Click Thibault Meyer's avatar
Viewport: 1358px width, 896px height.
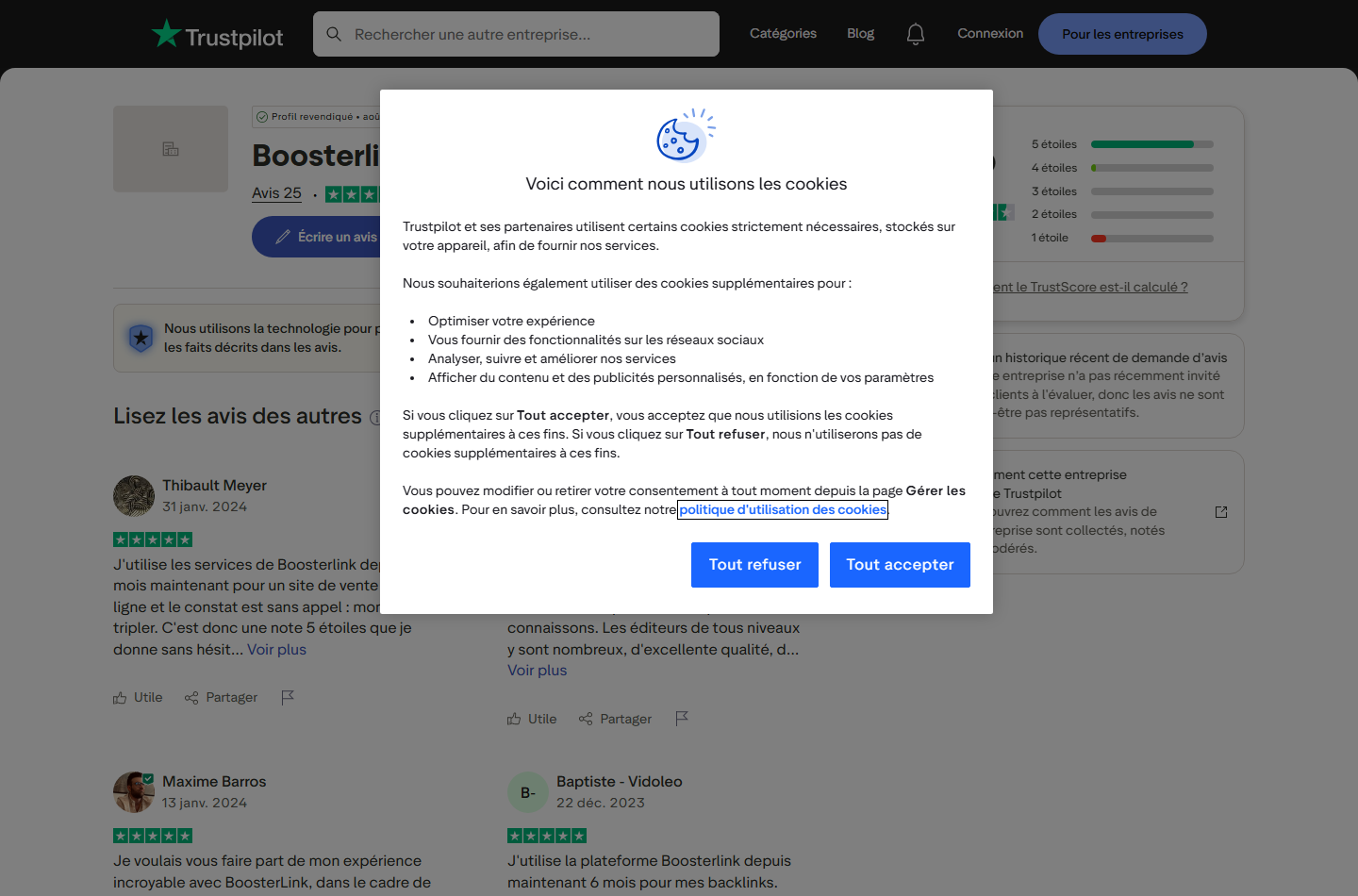click(x=134, y=496)
